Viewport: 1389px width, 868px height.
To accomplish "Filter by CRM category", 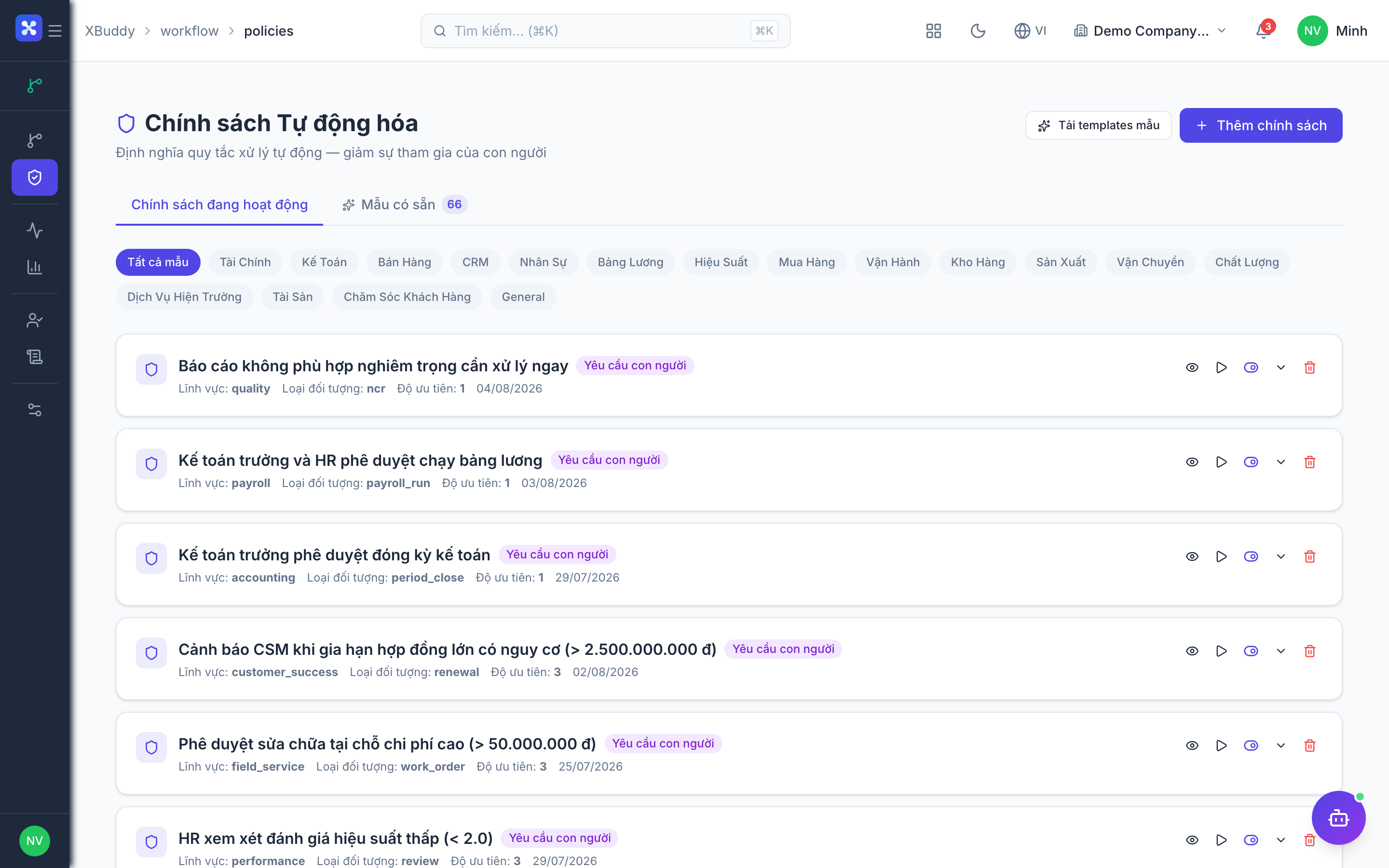I will pyautogui.click(x=475, y=262).
